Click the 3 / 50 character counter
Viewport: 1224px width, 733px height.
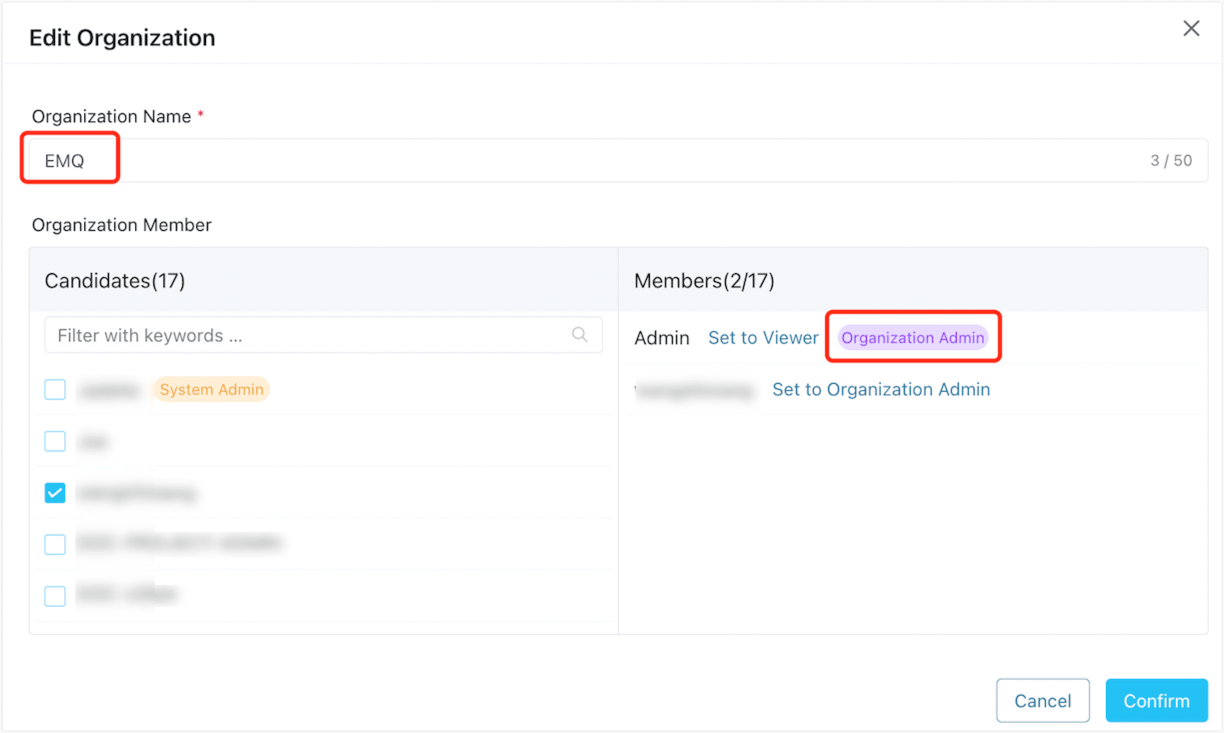pos(1171,161)
